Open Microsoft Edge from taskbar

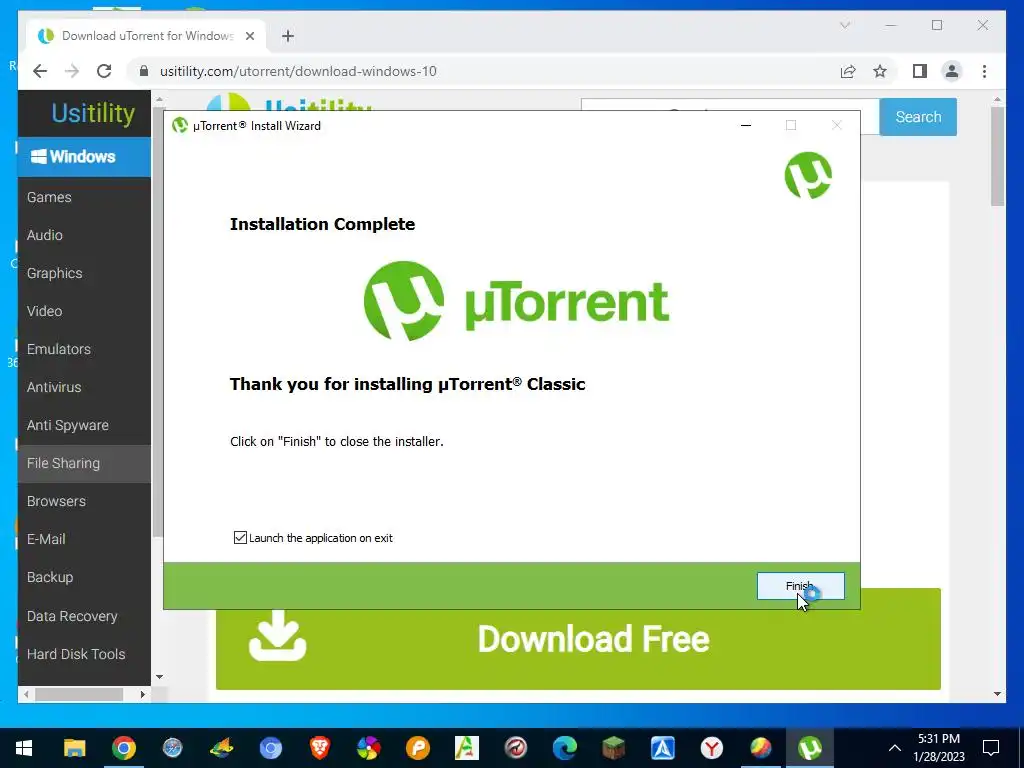click(564, 748)
